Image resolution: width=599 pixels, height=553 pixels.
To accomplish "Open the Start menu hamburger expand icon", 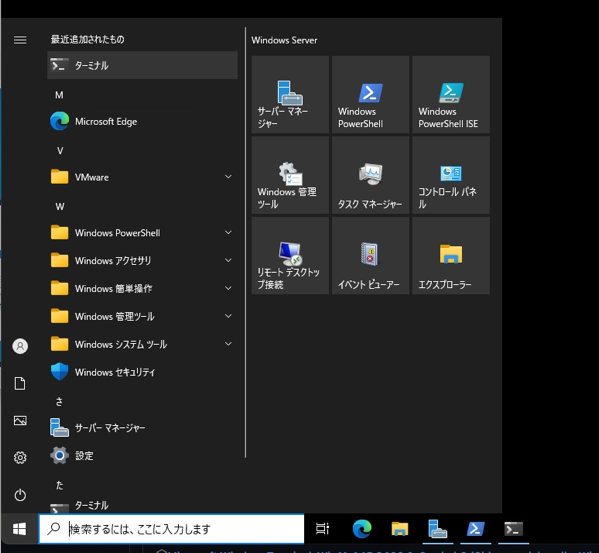I will pos(20,40).
